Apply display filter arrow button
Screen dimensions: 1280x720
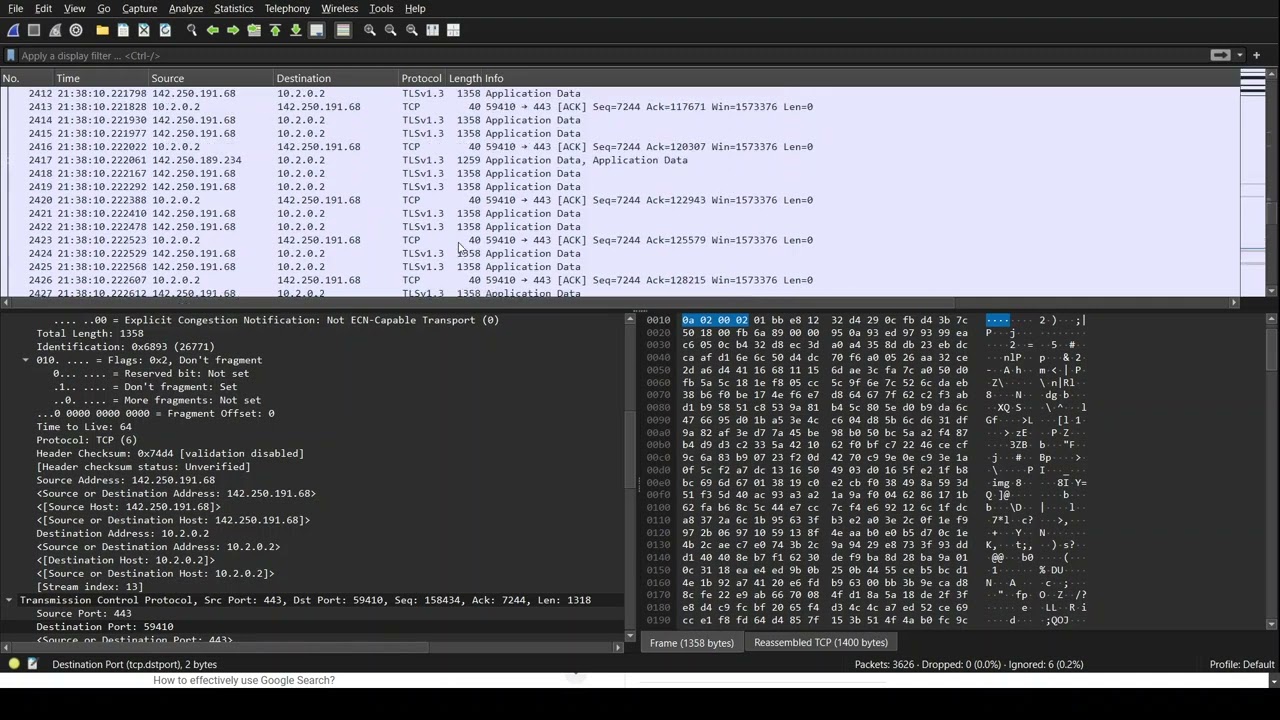1220,55
